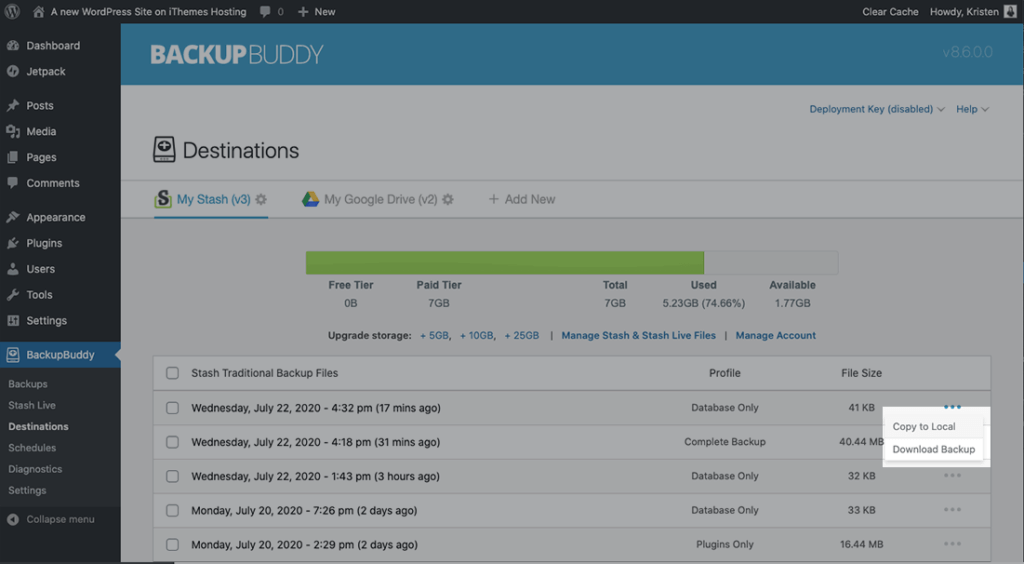Click the 5.23GB (74.66%) used value

[x=703, y=304]
